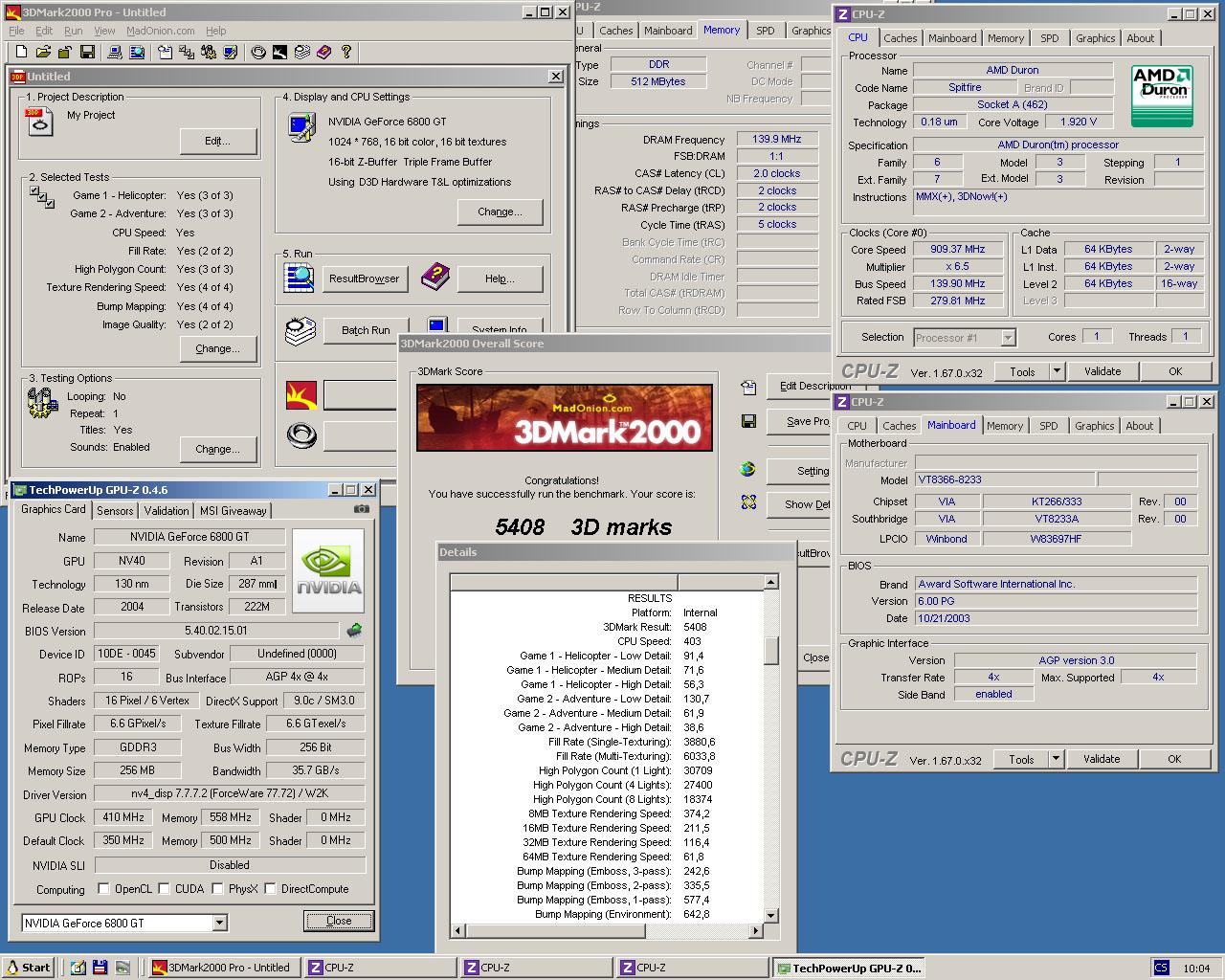Click the Details list vertical scrollbar thumb
The height and width of the screenshot is (980, 1225).
[x=771, y=650]
